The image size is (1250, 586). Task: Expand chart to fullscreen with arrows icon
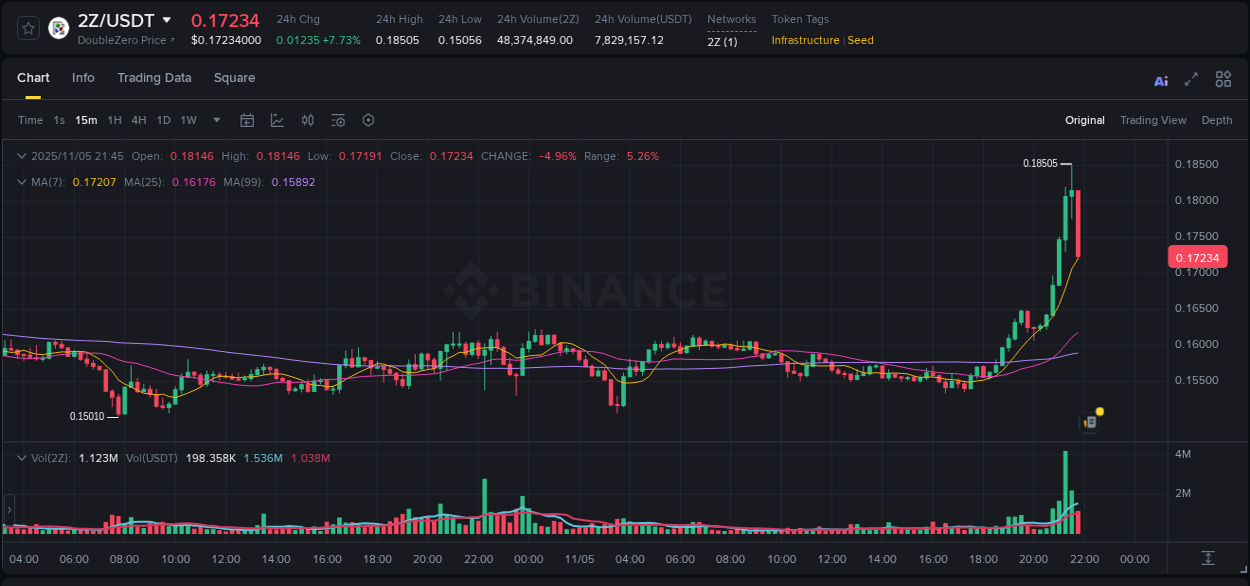[1191, 79]
